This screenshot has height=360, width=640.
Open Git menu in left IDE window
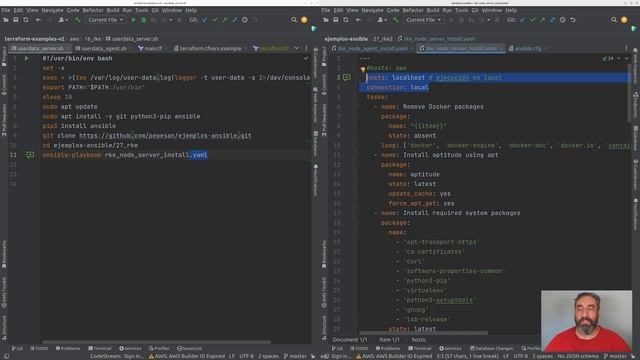pyautogui.click(x=155, y=10)
